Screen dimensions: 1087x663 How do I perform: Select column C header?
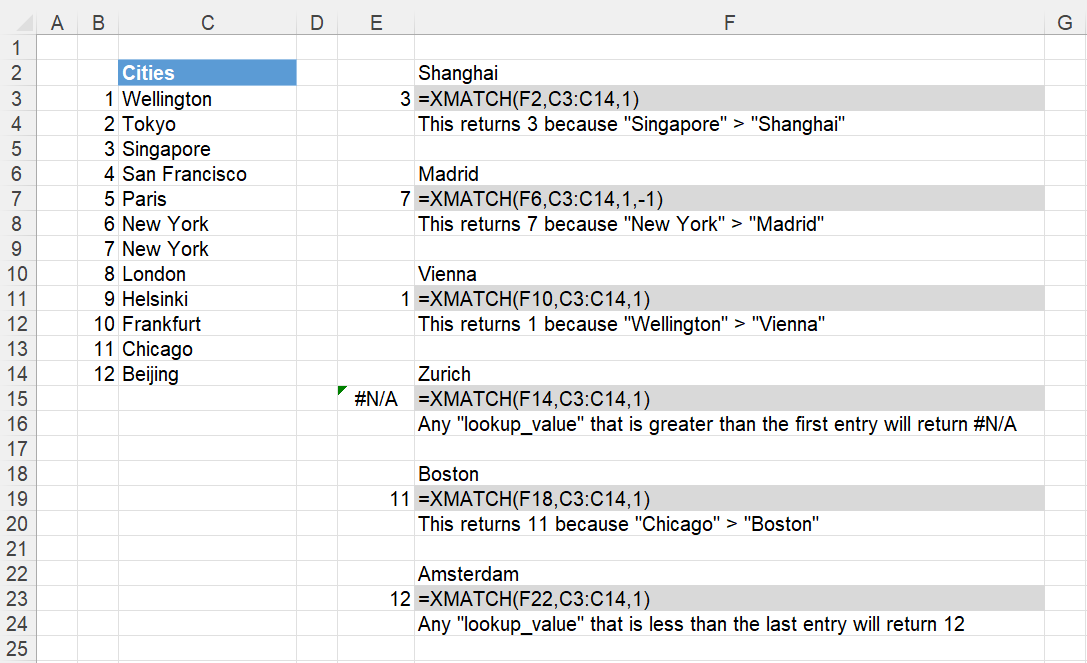point(207,21)
